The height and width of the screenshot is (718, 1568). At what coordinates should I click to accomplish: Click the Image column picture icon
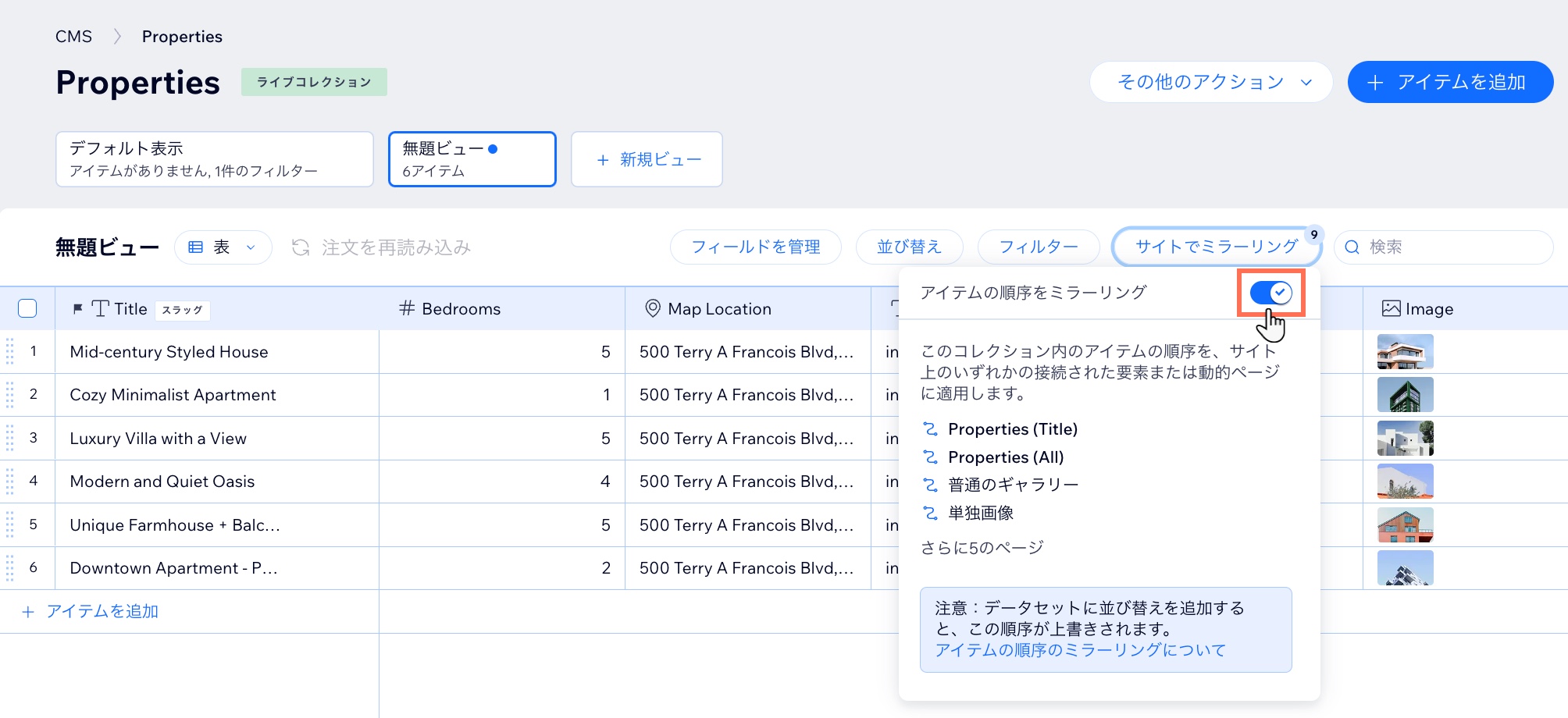(1391, 309)
